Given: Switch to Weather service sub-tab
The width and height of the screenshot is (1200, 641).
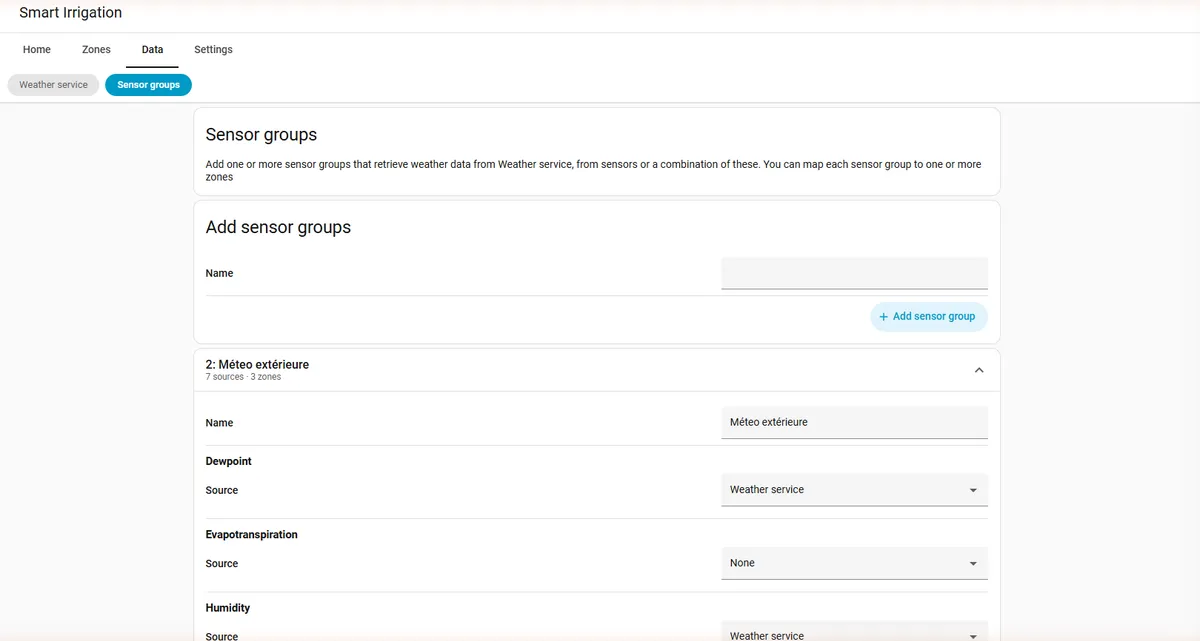Looking at the screenshot, I should click(x=53, y=85).
